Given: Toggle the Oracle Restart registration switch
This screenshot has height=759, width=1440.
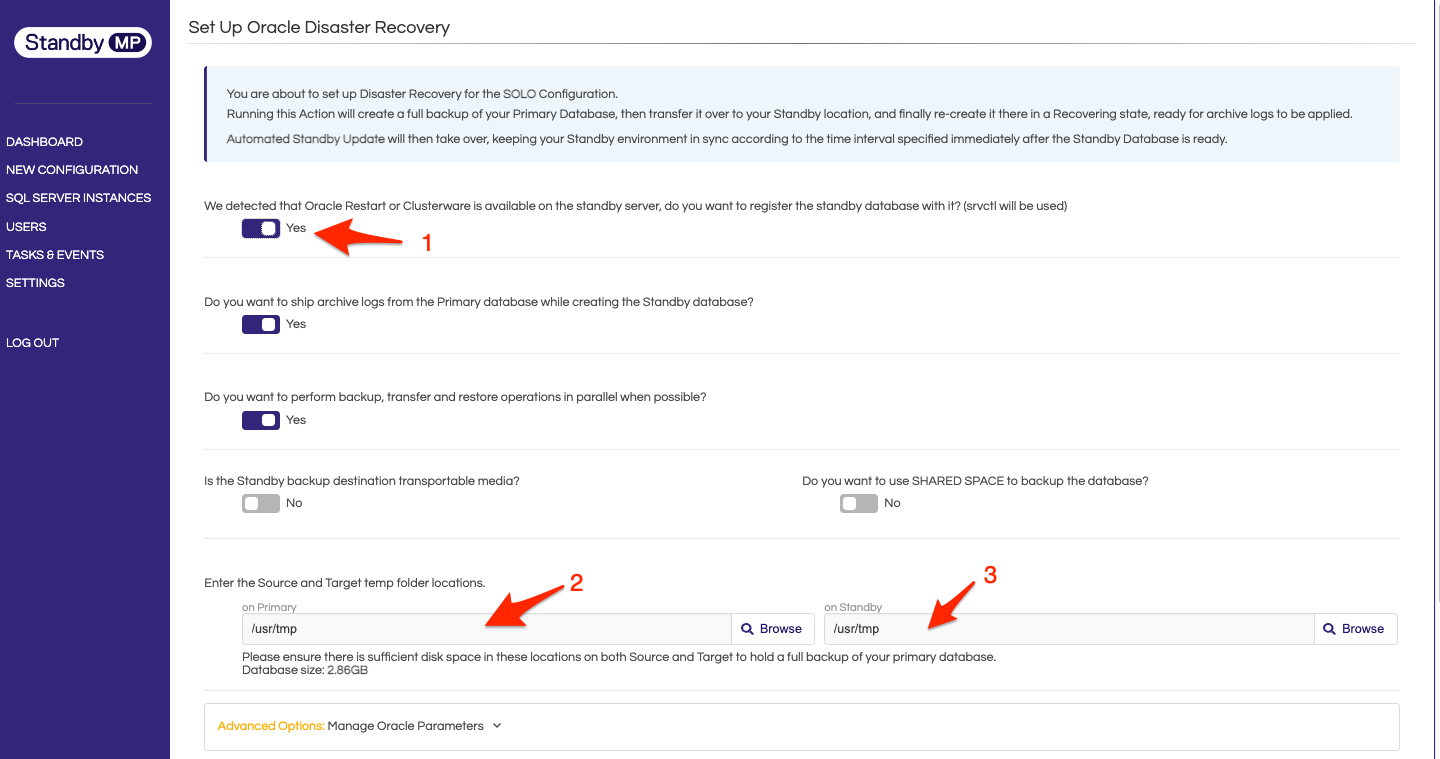Looking at the screenshot, I should click(261, 228).
